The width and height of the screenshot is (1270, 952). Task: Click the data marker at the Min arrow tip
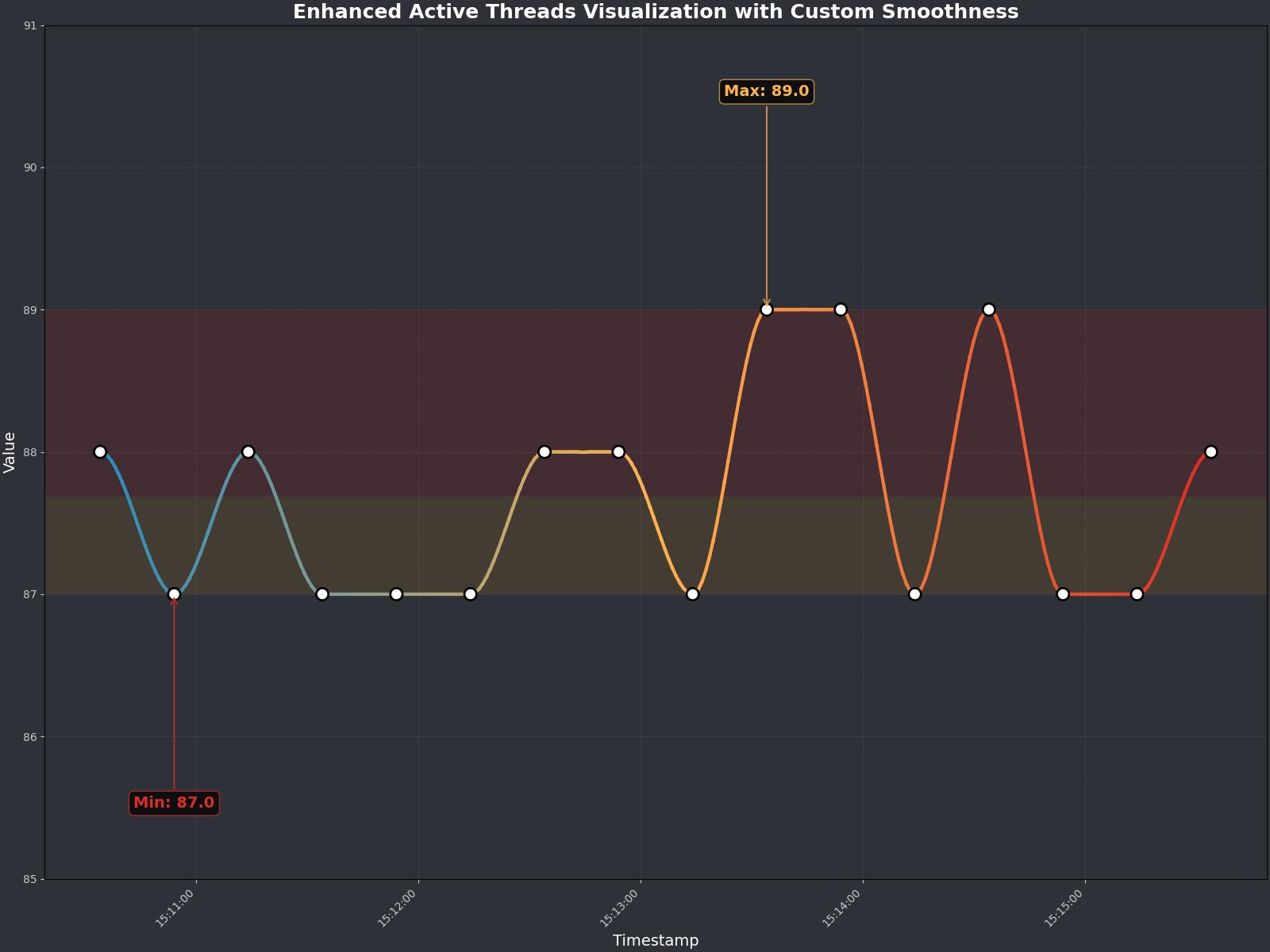click(174, 594)
